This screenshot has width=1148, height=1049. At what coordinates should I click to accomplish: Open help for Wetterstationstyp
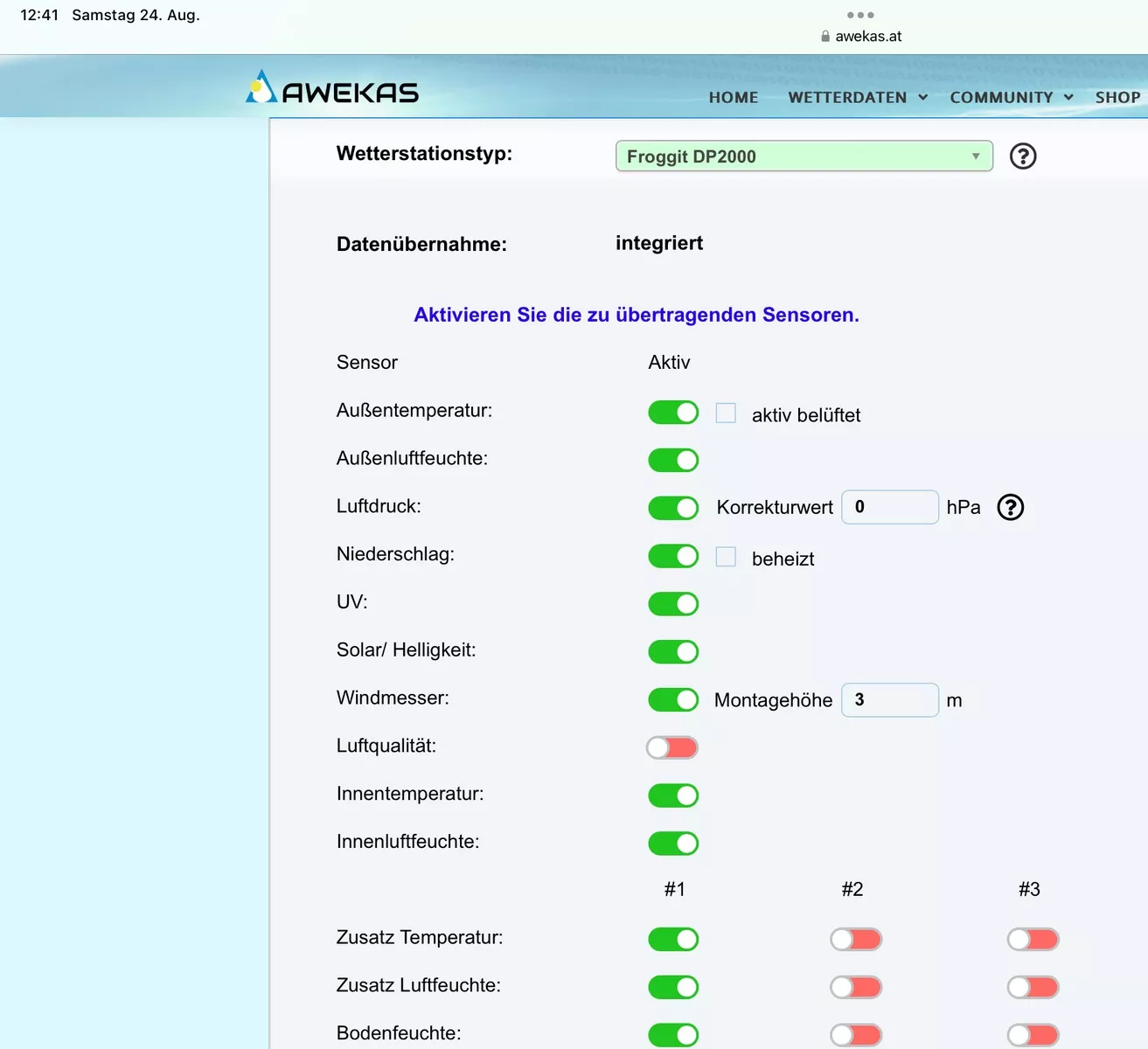point(1023,156)
